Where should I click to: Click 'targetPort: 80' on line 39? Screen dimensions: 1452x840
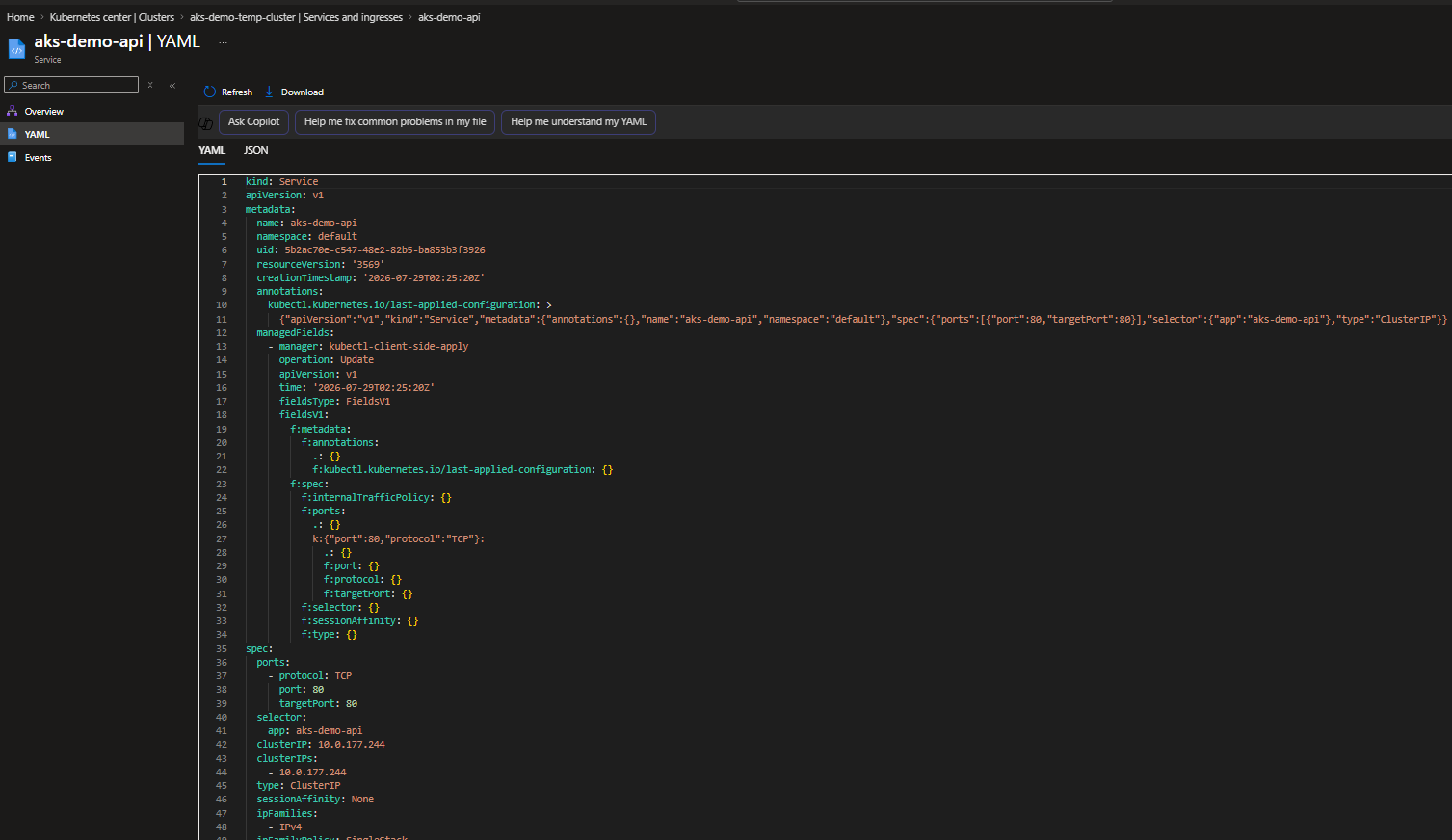pos(318,703)
